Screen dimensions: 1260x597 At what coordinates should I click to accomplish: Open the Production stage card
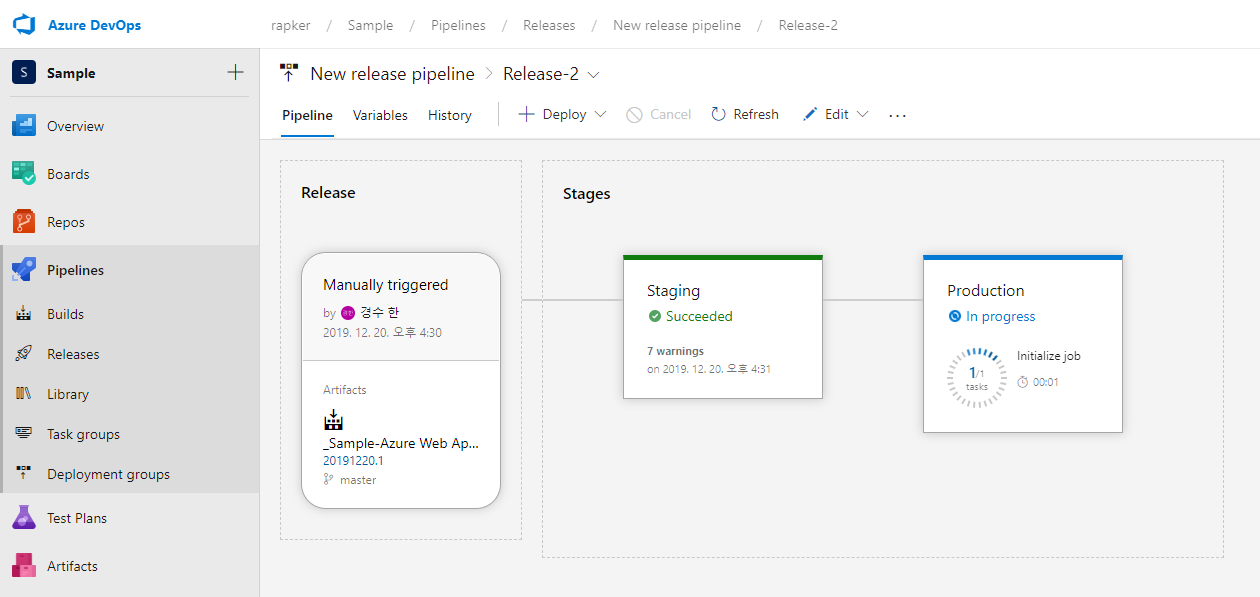coord(1023,344)
